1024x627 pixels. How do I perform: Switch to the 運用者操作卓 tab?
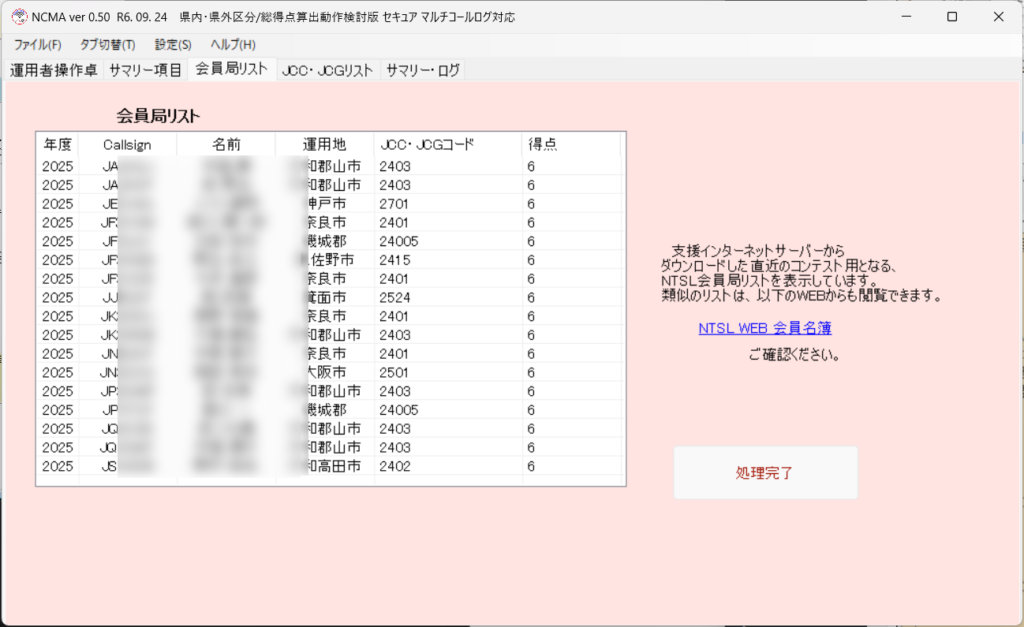click(53, 70)
